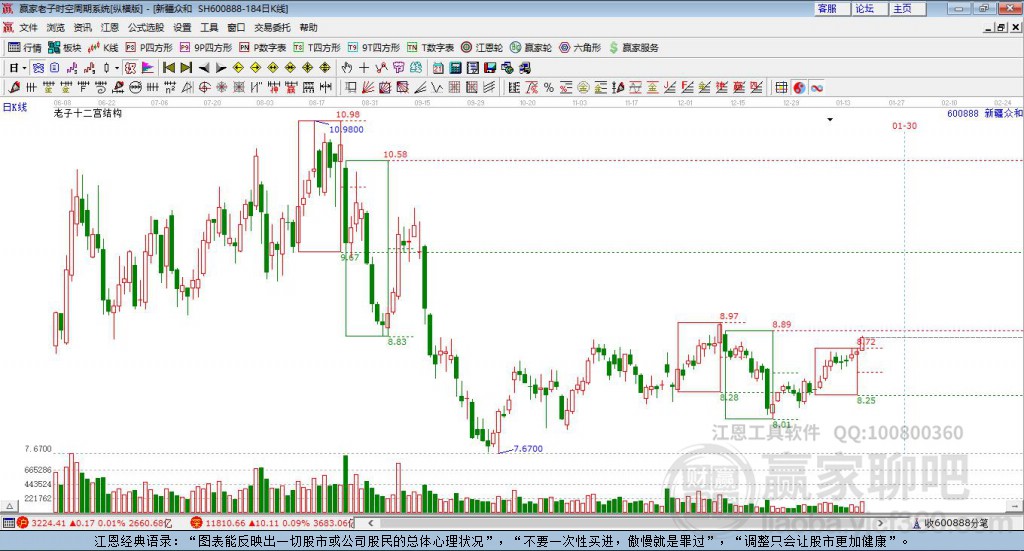Click the 日K线 label
This screenshot has height=551, width=1024.
(x=14, y=107)
